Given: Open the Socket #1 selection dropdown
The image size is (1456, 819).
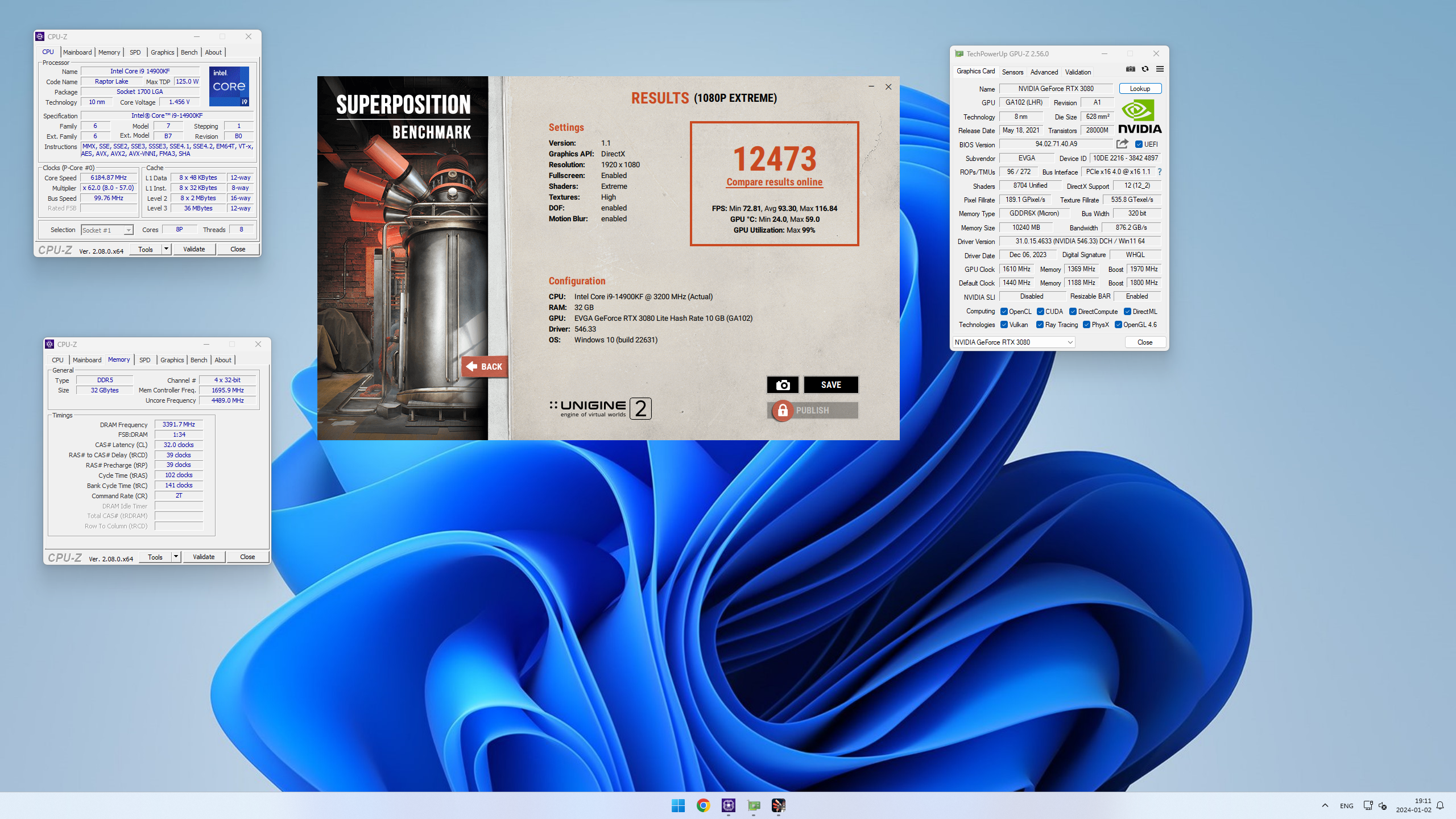Looking at the screenshot, I should point(107,230).
